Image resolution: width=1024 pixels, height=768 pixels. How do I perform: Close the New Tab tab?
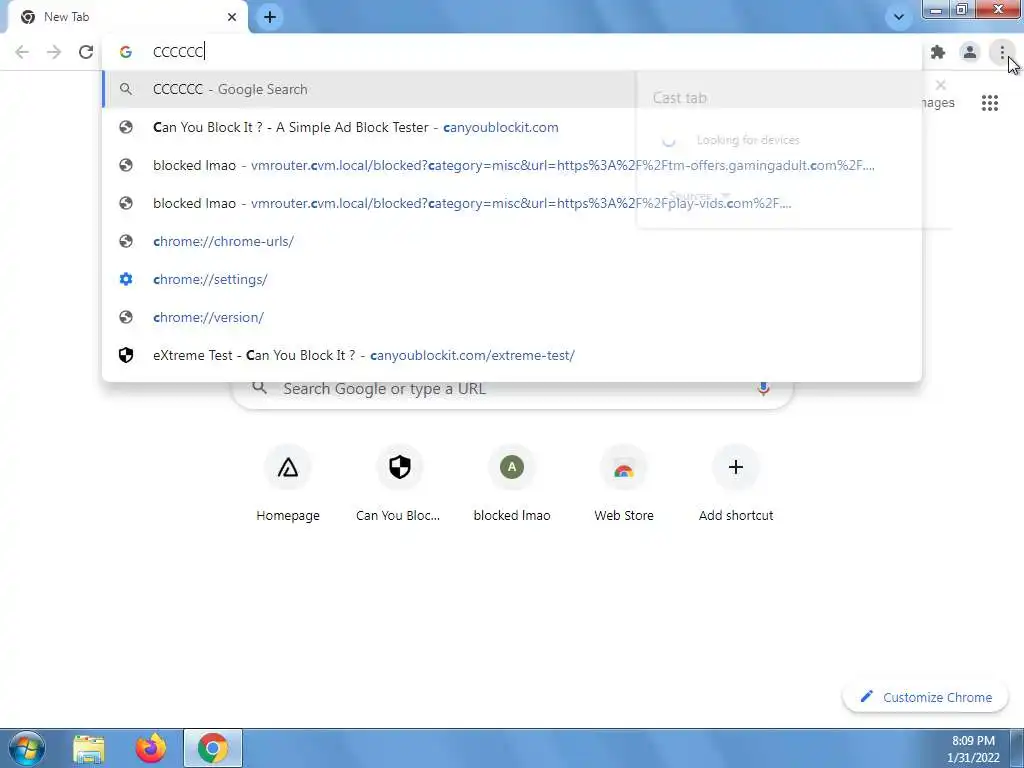(x=232, y=17)
